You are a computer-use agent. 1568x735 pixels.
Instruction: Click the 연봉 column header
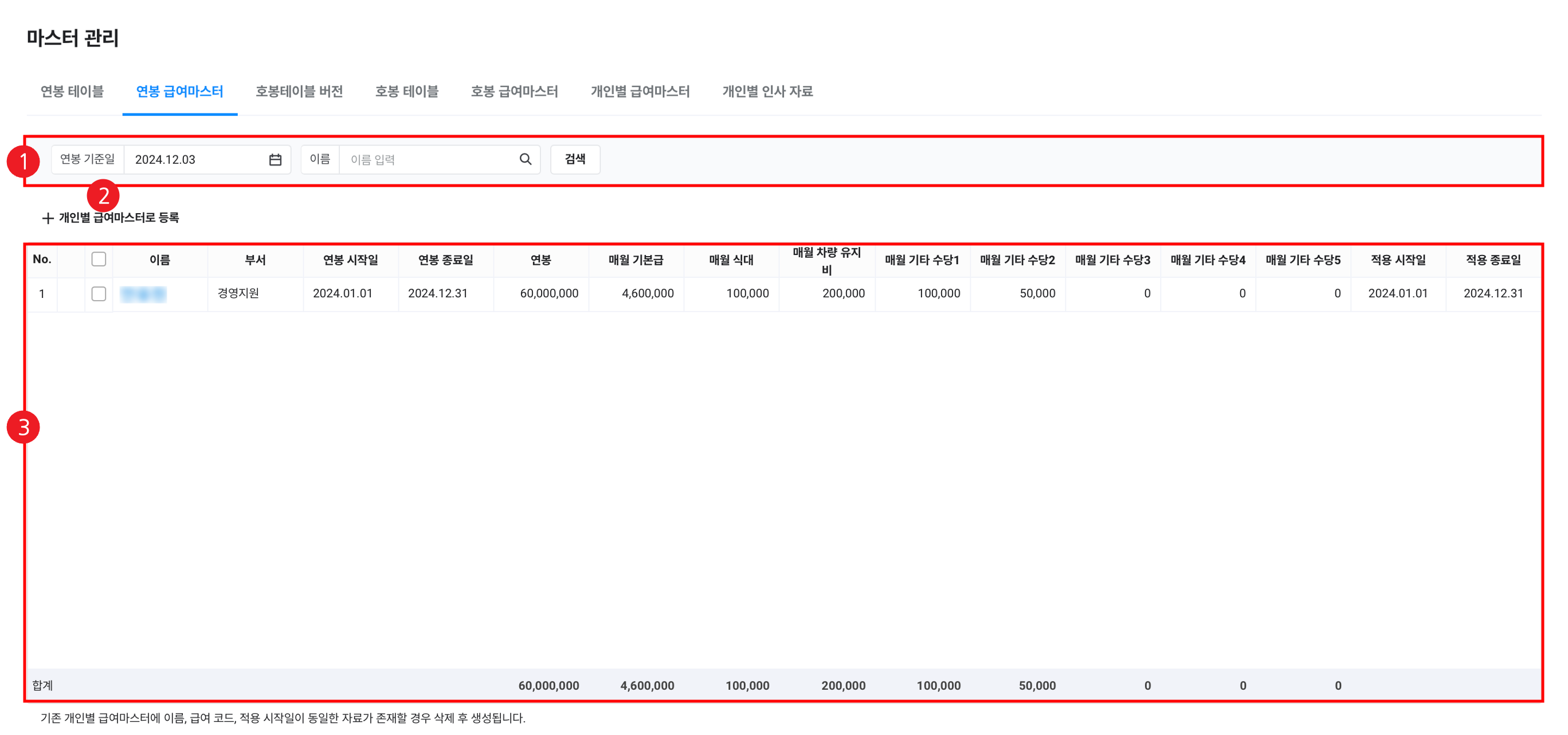point(540,260)
